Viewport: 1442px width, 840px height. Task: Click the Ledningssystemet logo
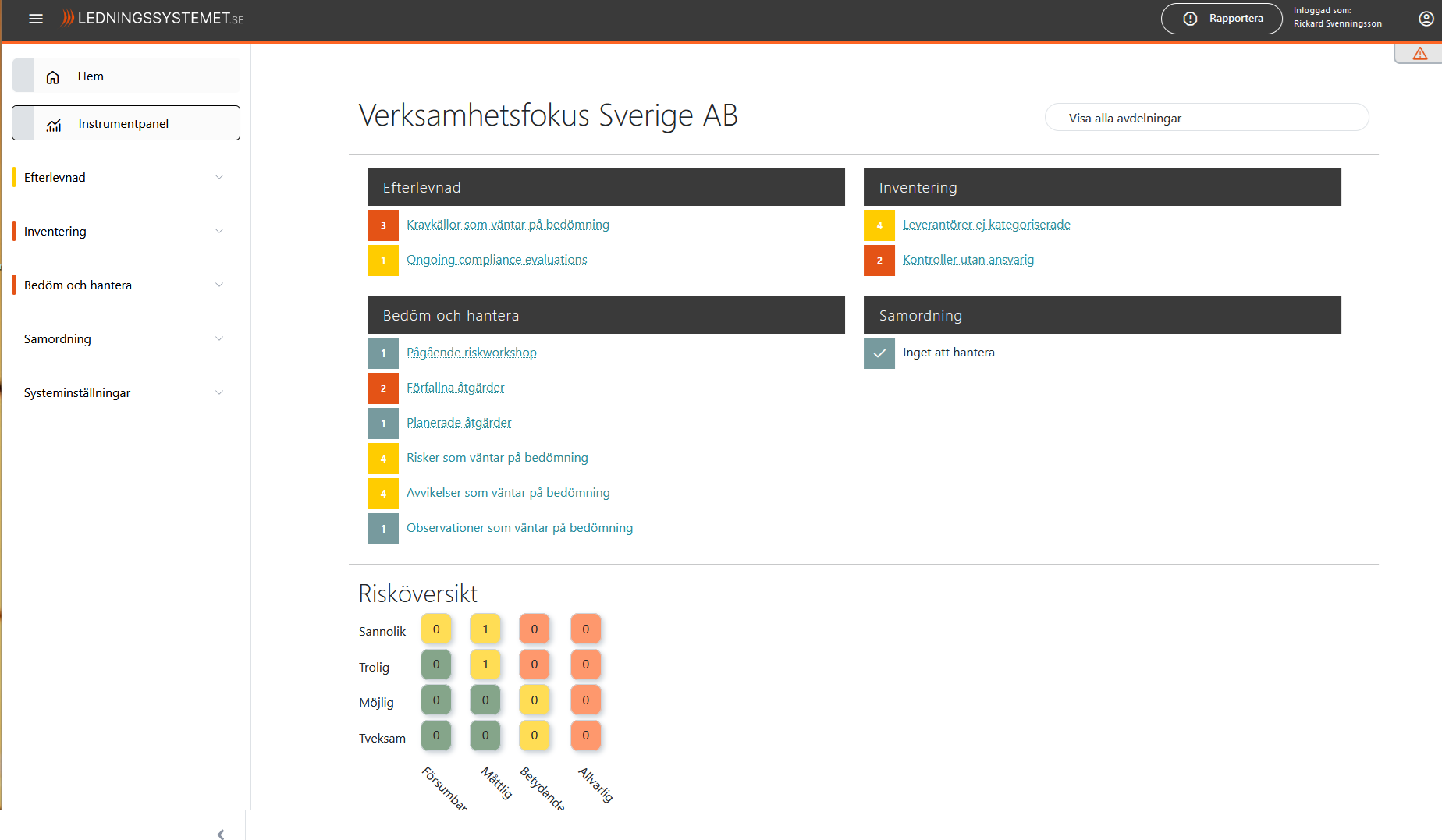point(153,18)
